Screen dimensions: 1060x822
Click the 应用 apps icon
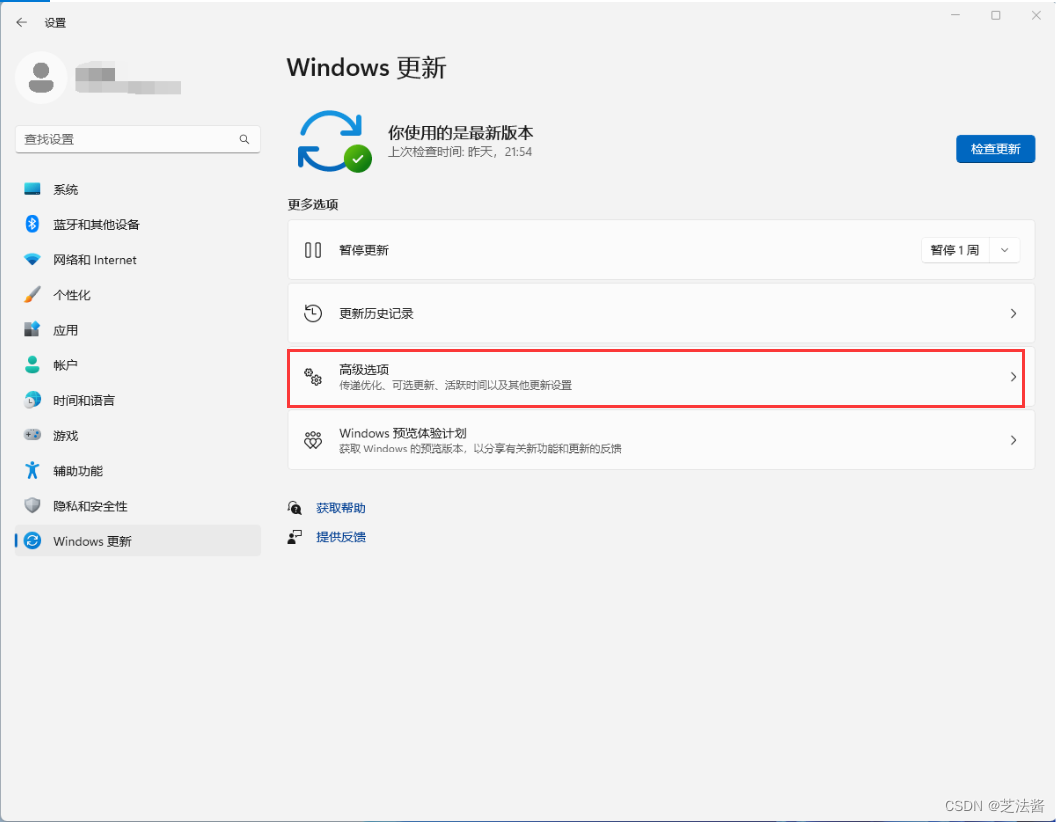pyautogui.click(x=32, y=330)
